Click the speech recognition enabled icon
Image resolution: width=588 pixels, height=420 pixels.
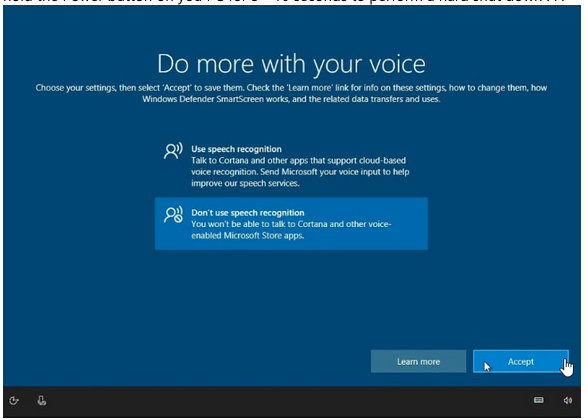click(173, 151)
